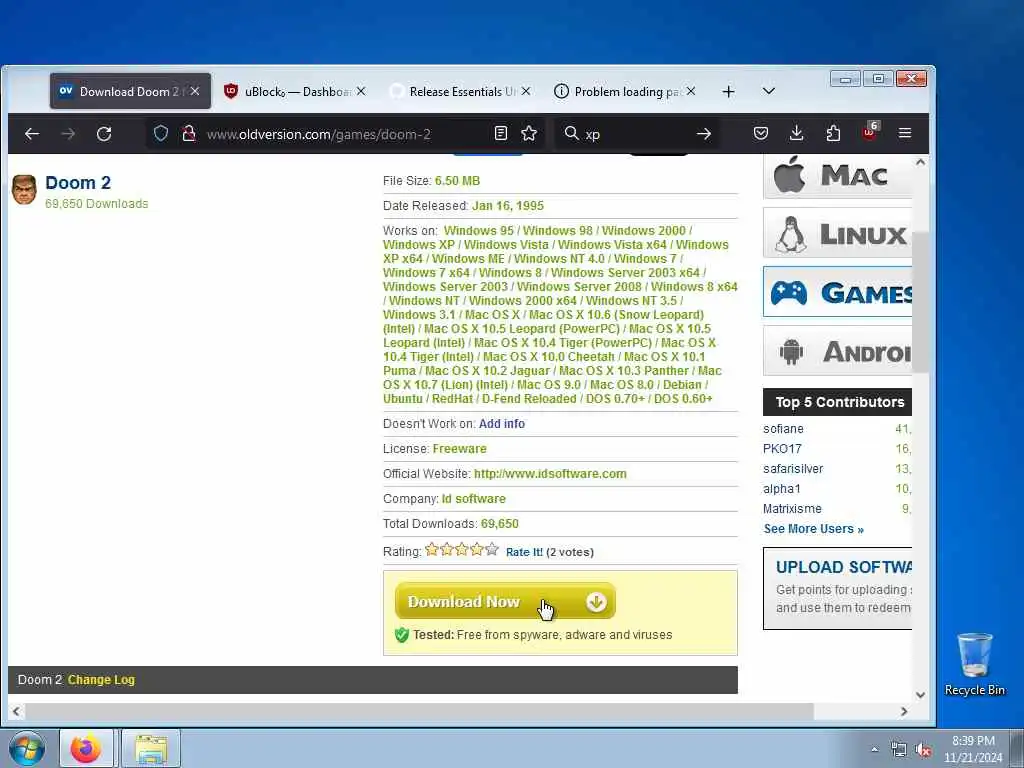Open the Android category banner
This screenshot has width=1024, height=768.
[x=837, y=351]
